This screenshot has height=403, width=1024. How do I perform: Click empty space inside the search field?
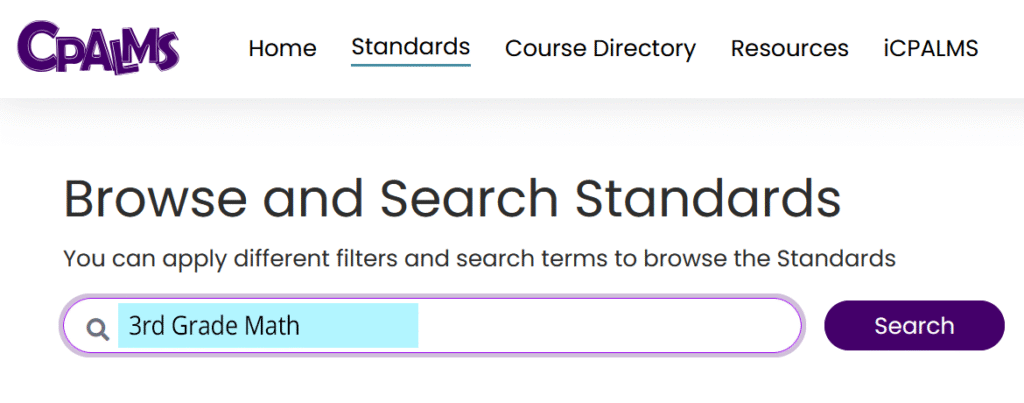click(x=610, y=326)
